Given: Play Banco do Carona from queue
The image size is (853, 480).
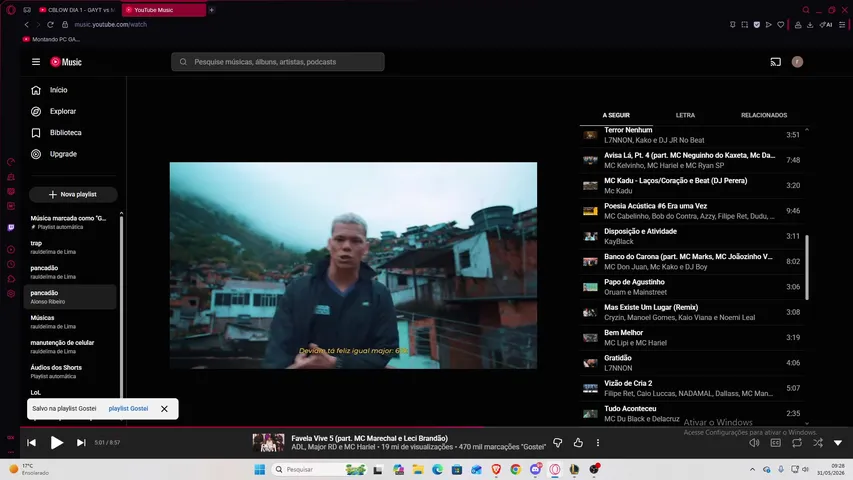Looking at the screenshot, I should click(693, 261).
